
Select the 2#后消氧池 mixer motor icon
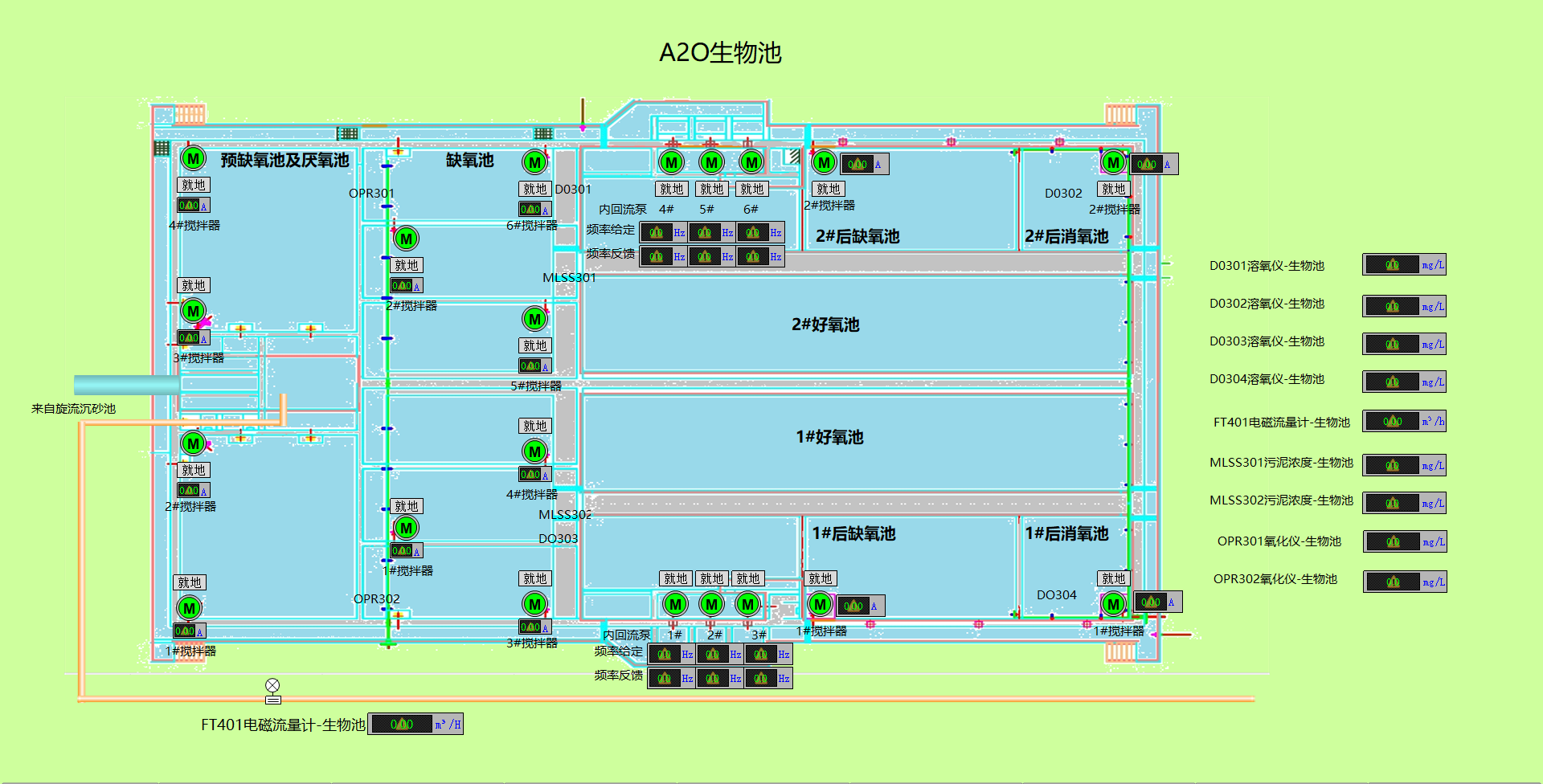pyautogui.click(x=1113, y=162)
